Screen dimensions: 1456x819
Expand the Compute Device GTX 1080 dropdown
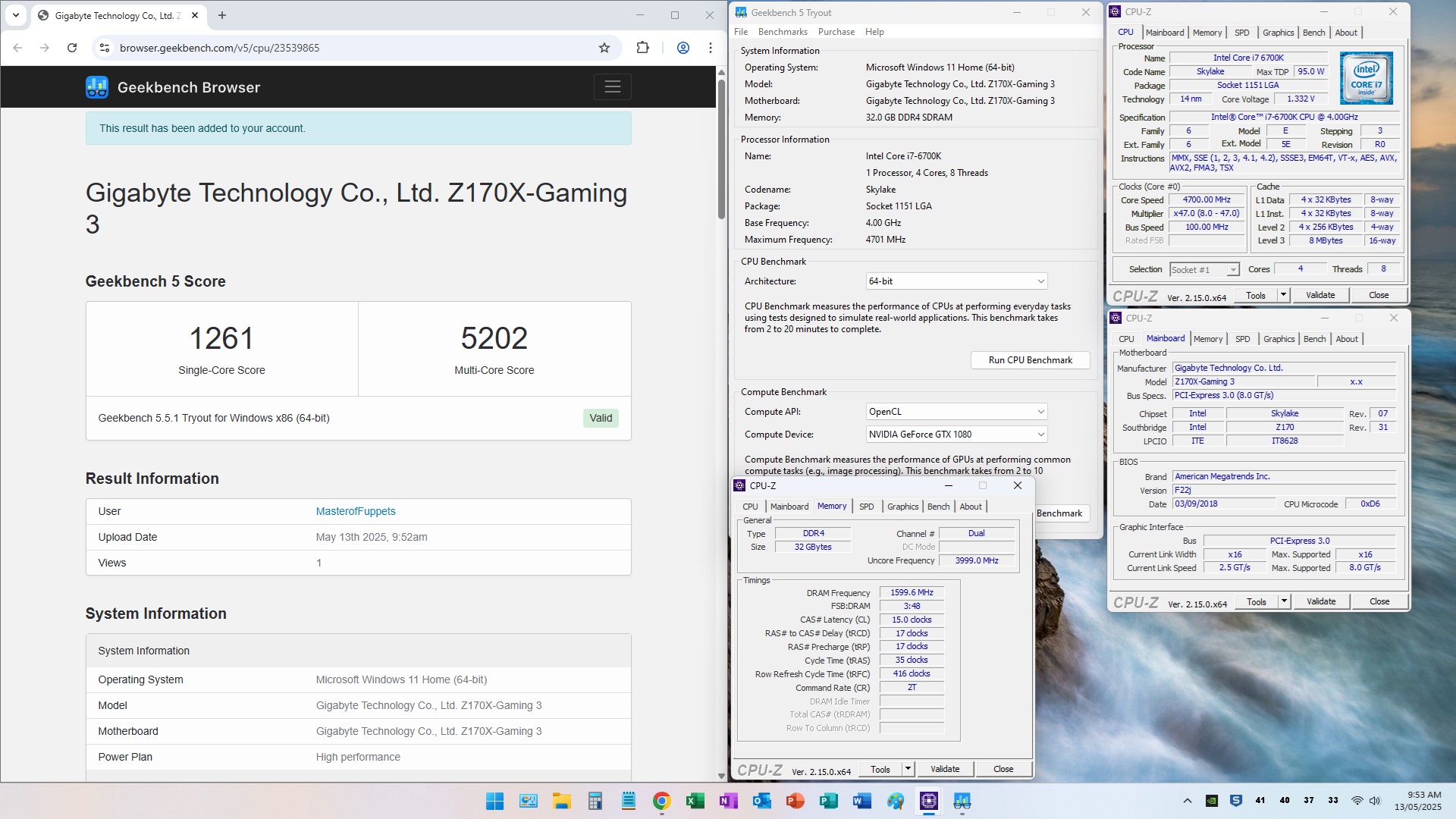(x=956, y=435)
